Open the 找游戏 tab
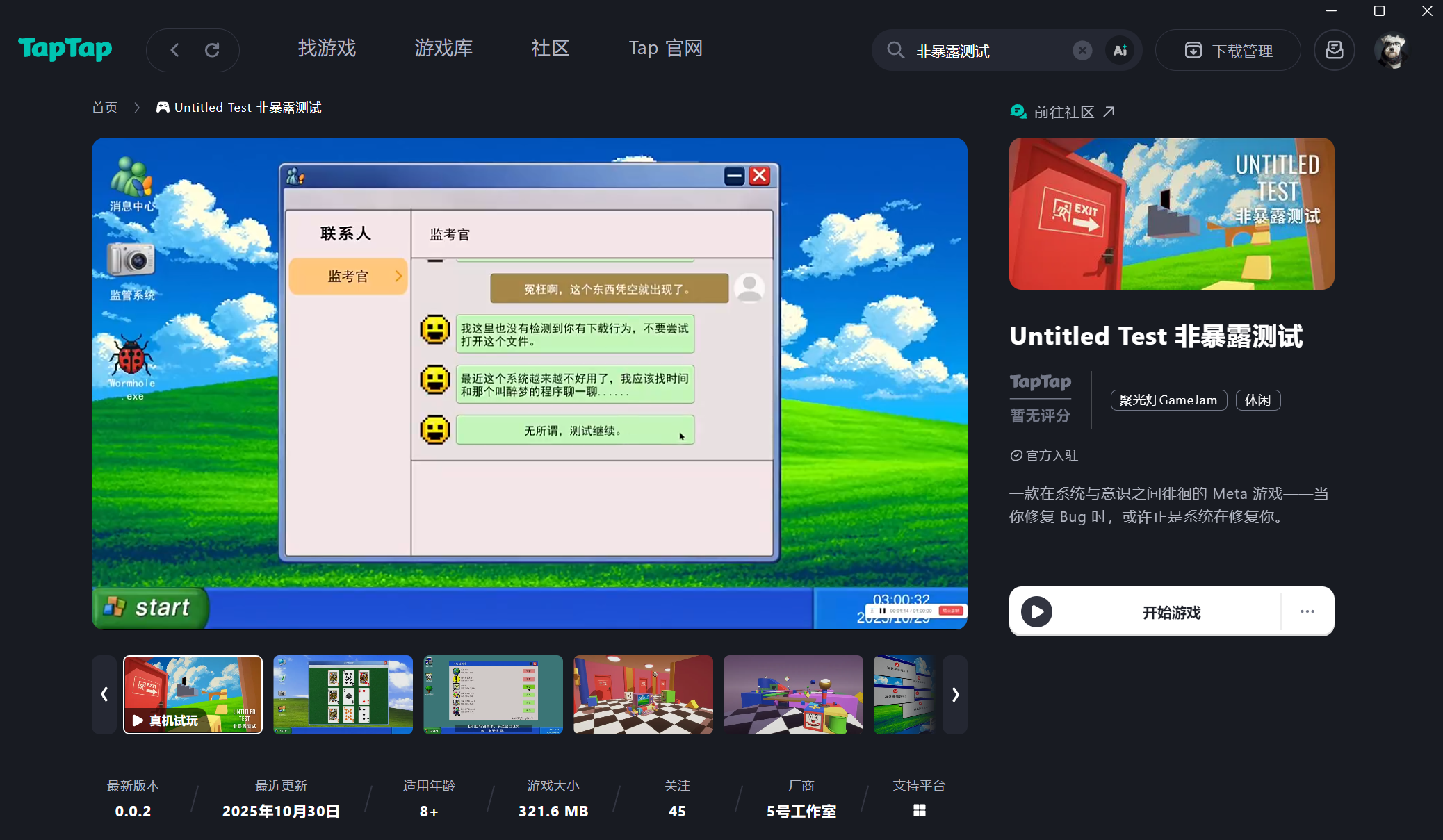 tap(327, 48)
